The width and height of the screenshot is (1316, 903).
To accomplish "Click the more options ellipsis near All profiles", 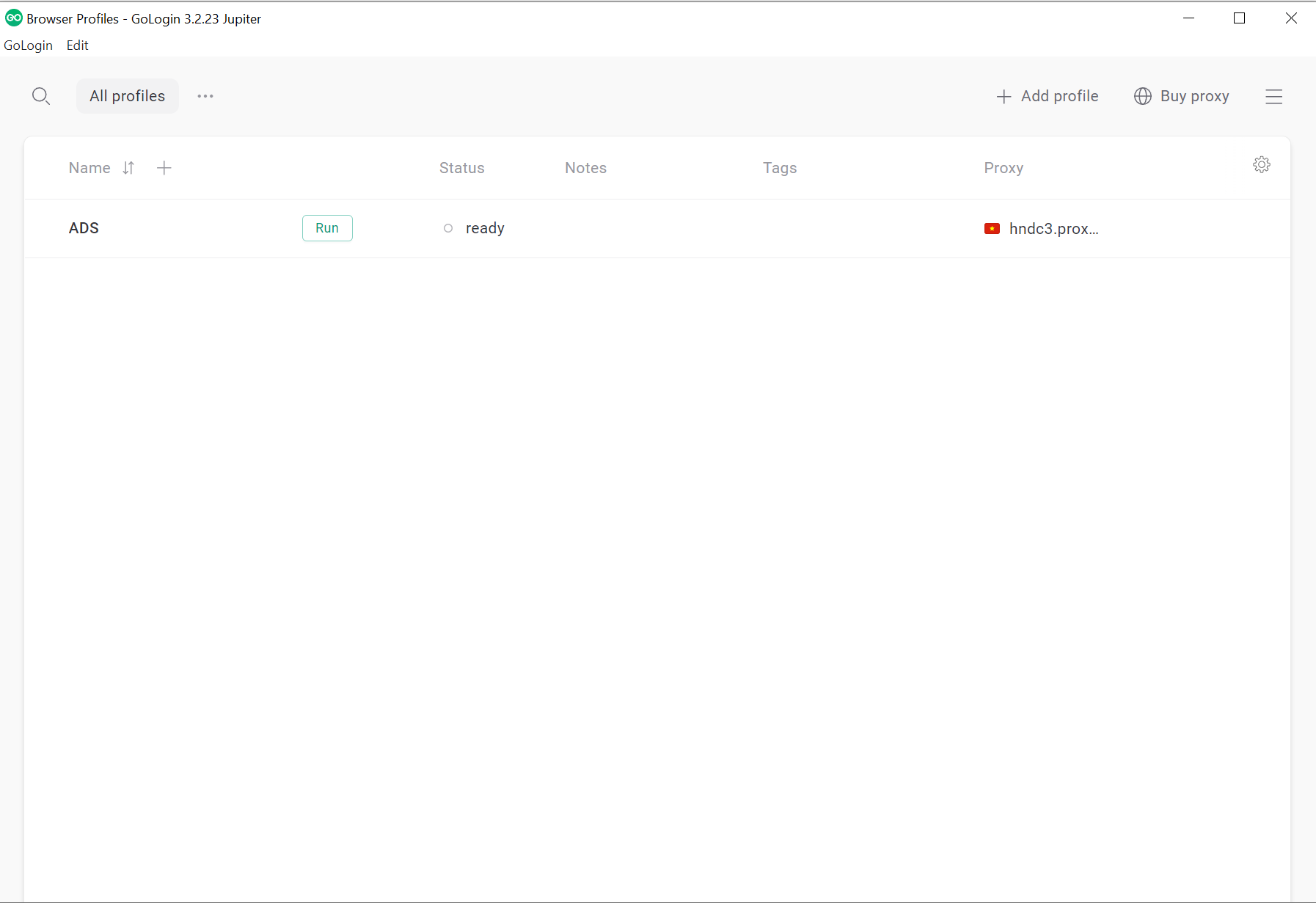I will coord(205,96).
